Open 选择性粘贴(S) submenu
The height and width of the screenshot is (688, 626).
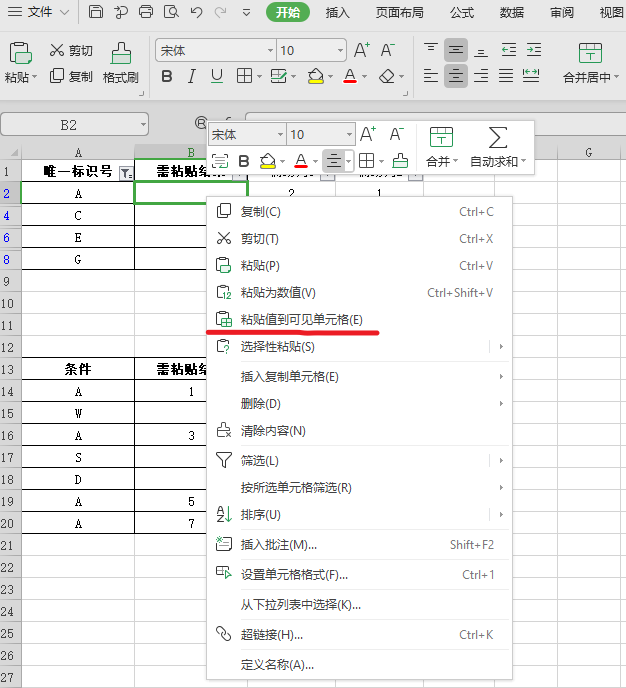point(359,347)
